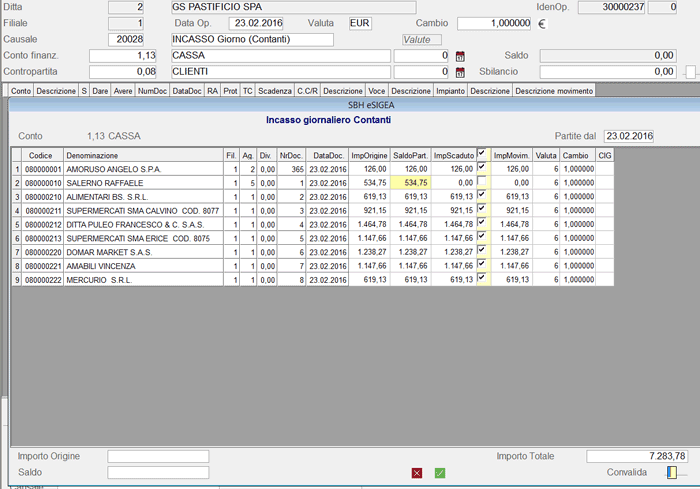Select the highlighted 534,75 SaldoPart cell
This screenshot has height=489, width=700.
[410, 183]
